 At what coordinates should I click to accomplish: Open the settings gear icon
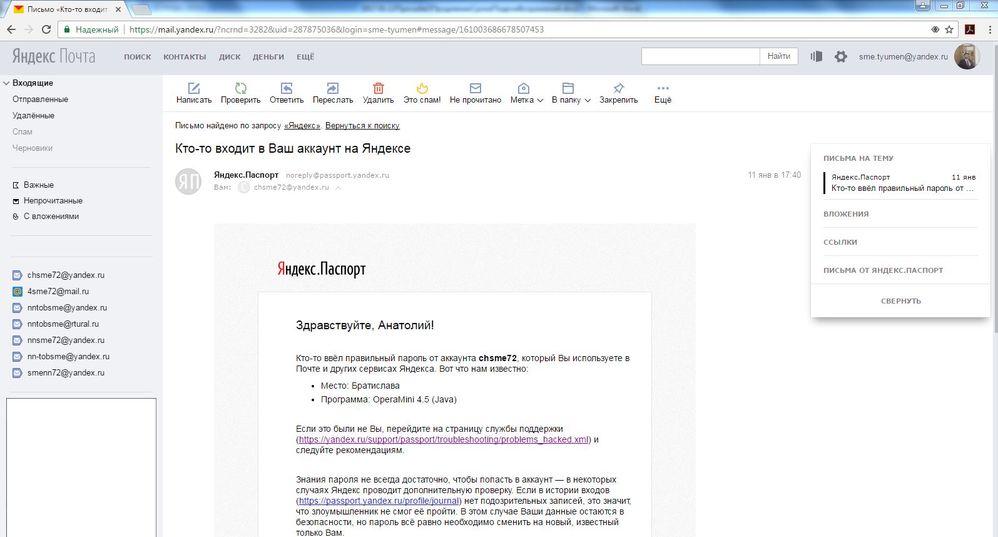click(841, 57)
